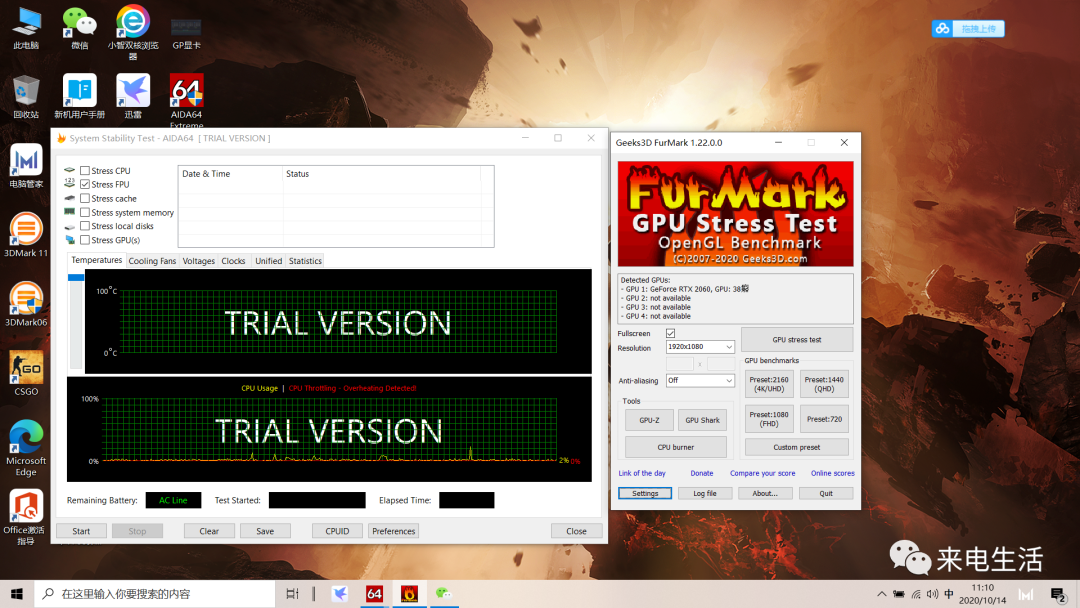Screen dimensions: 1080x608
Task: Open the Office激活指导 desktop icon
Action: [26, 517]
